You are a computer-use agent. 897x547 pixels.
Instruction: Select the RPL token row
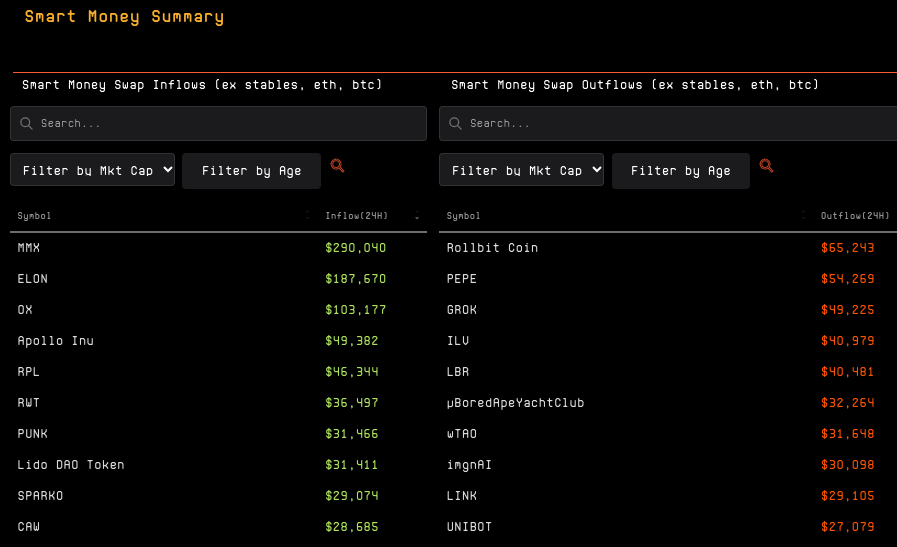pos(219,371)
